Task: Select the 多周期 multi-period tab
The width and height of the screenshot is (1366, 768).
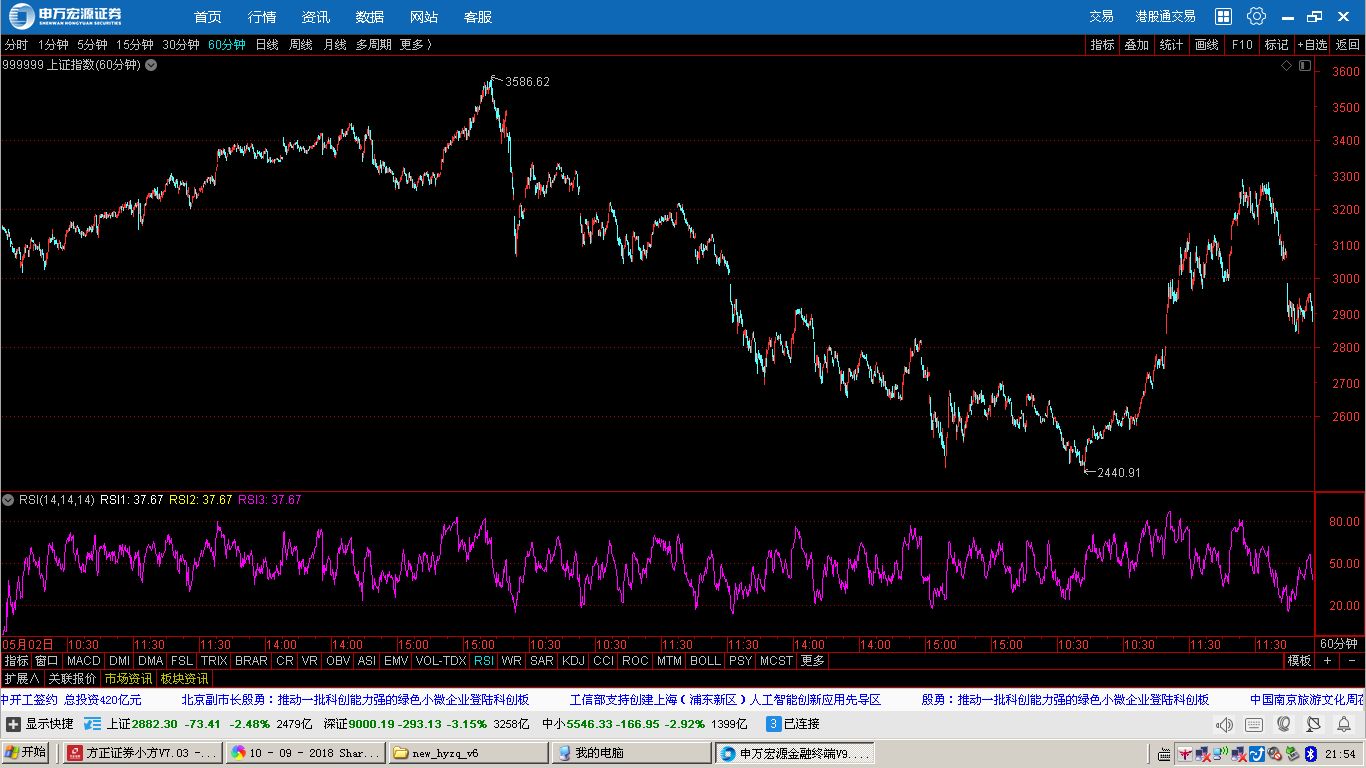Action: click(374, 45)
